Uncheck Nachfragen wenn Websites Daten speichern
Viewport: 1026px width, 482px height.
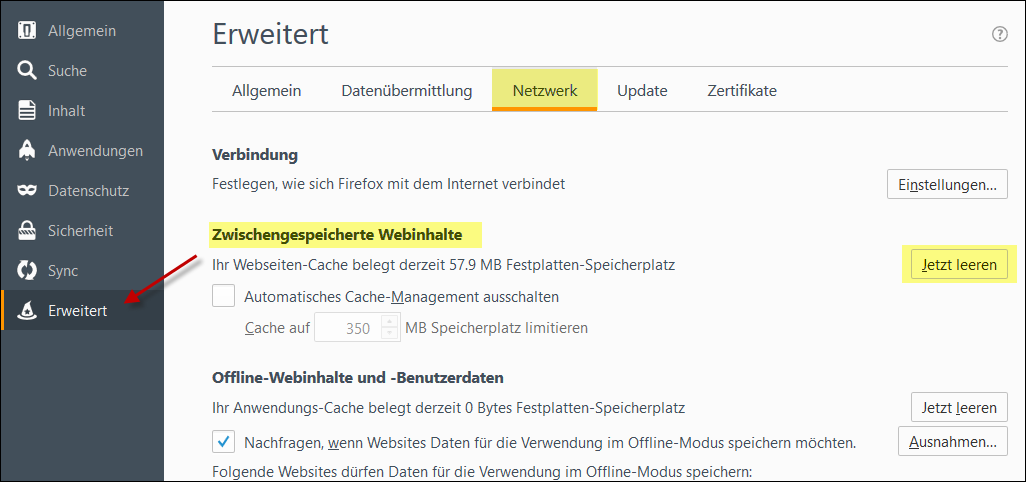(x=224, y=442)
